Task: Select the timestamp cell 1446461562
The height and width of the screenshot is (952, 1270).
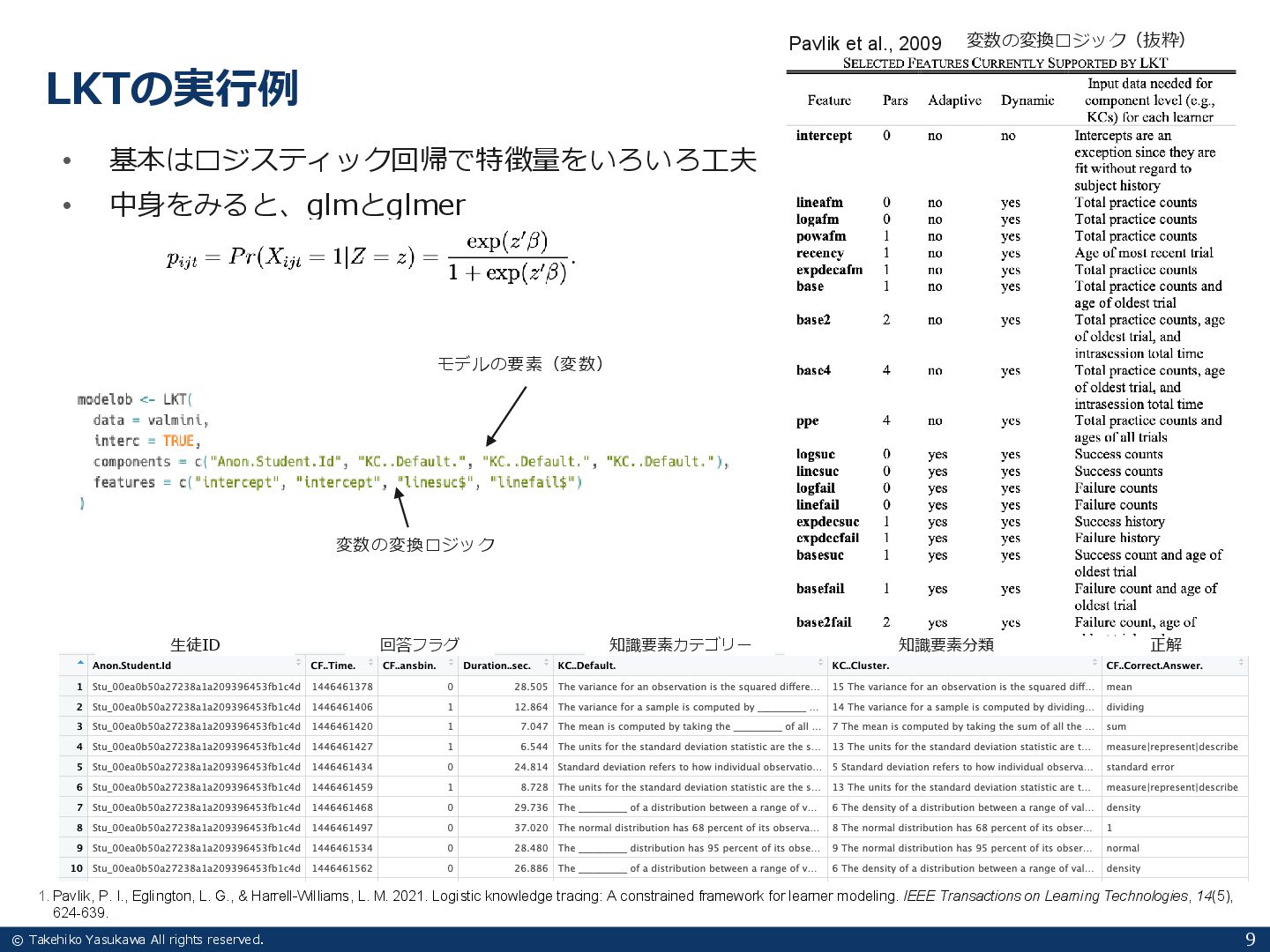Action: [x=342, y=868]
